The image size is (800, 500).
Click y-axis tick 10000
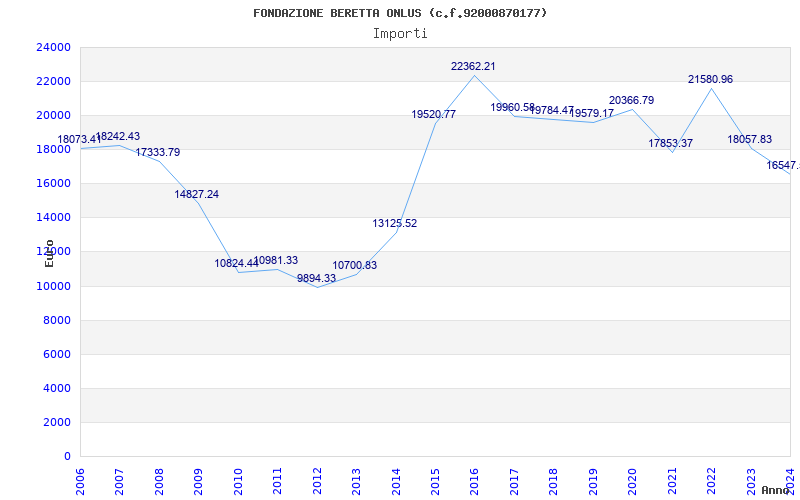point(54,286)
